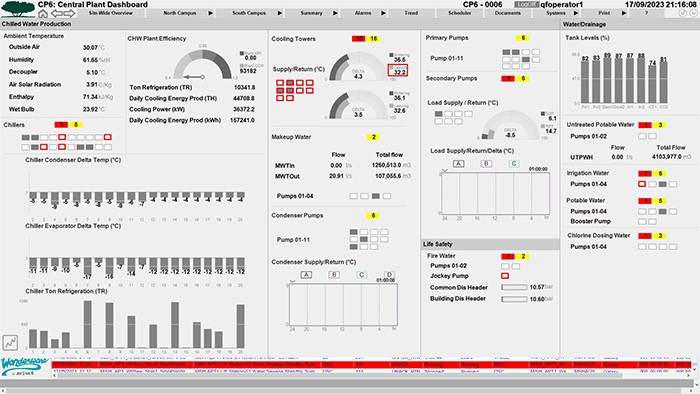The width and height of the screenshot is (700, 394).
Task: Select the first Irrigation Water pump box
Action: pos(642,184)
